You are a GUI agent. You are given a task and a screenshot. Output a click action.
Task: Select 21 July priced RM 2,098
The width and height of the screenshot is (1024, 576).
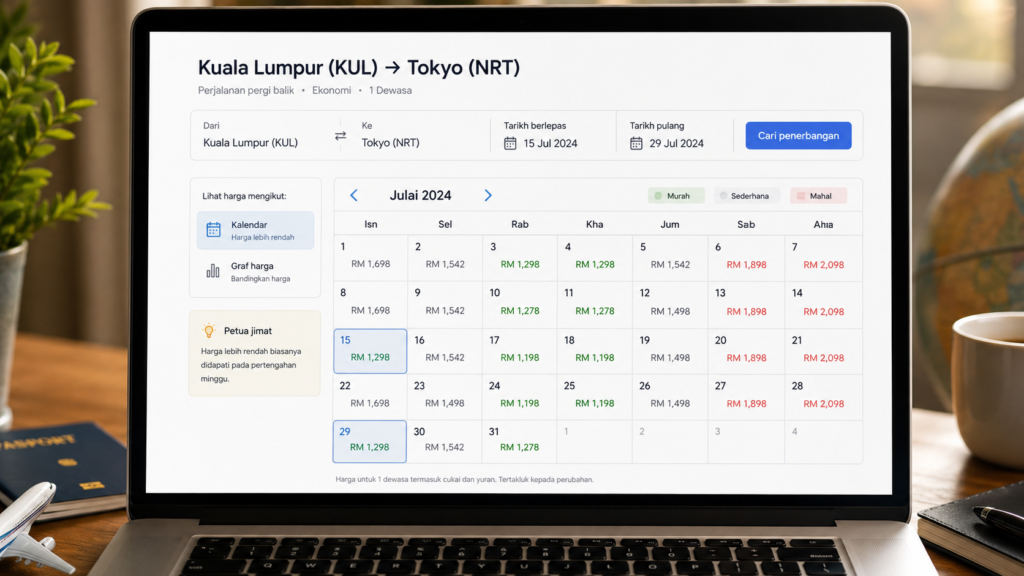[824, 351]
